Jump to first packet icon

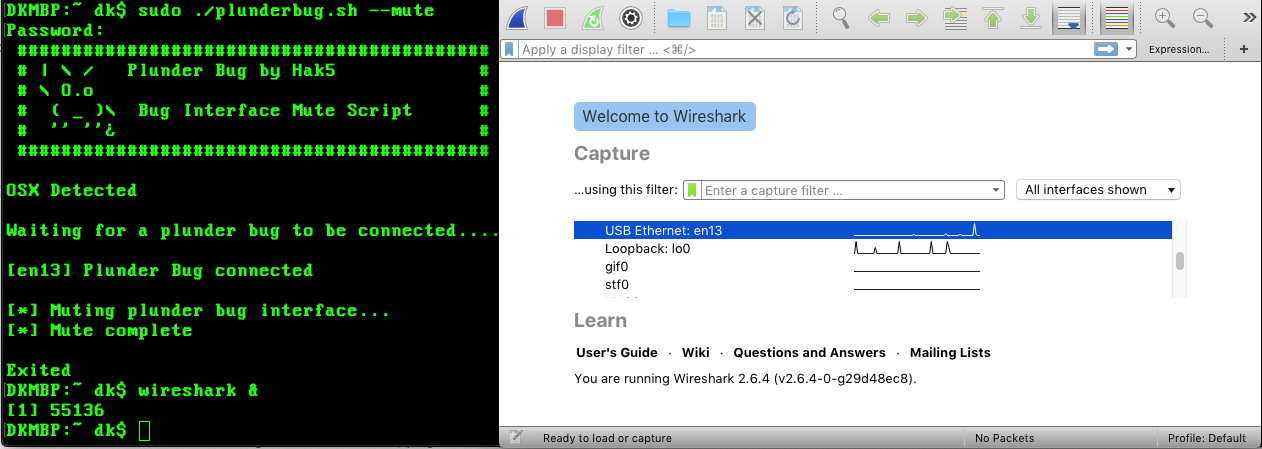(x=992, y=18)
